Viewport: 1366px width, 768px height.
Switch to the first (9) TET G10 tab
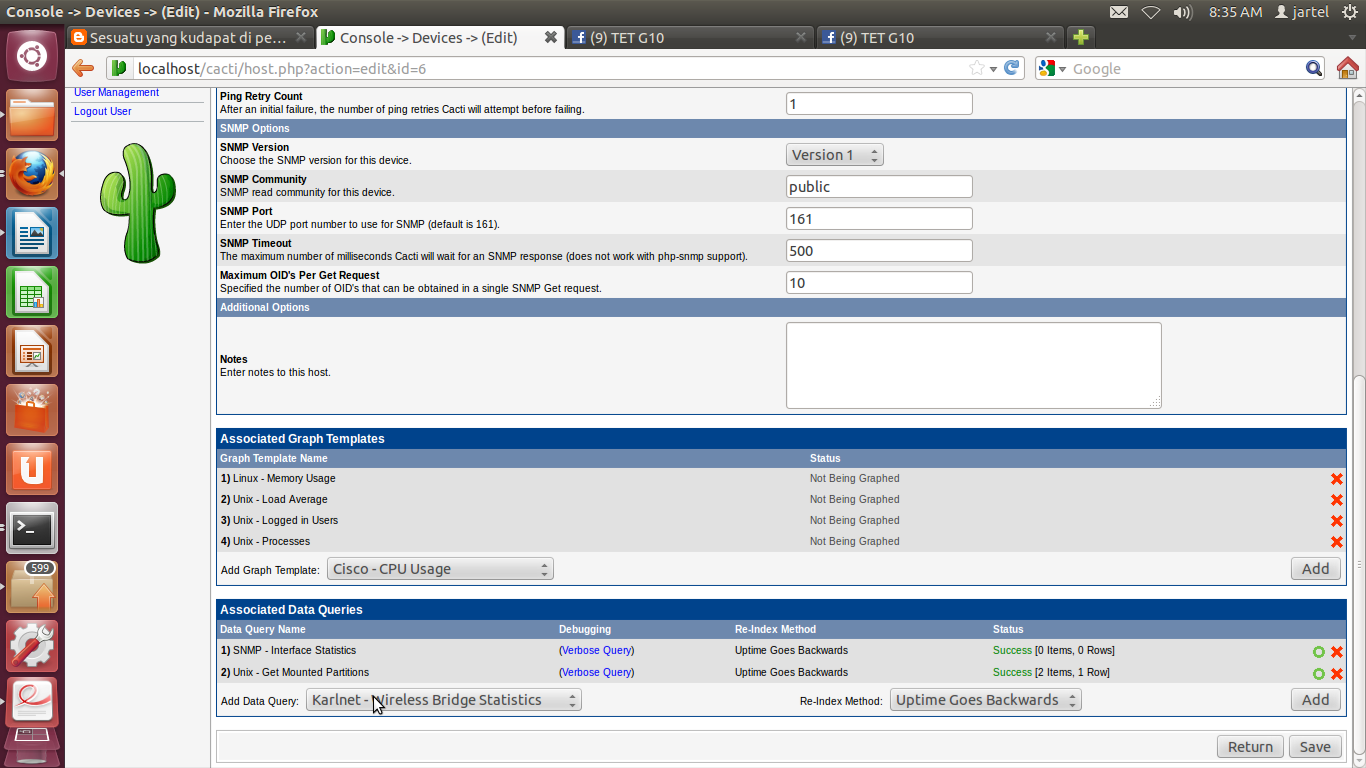tap(690, 38)
